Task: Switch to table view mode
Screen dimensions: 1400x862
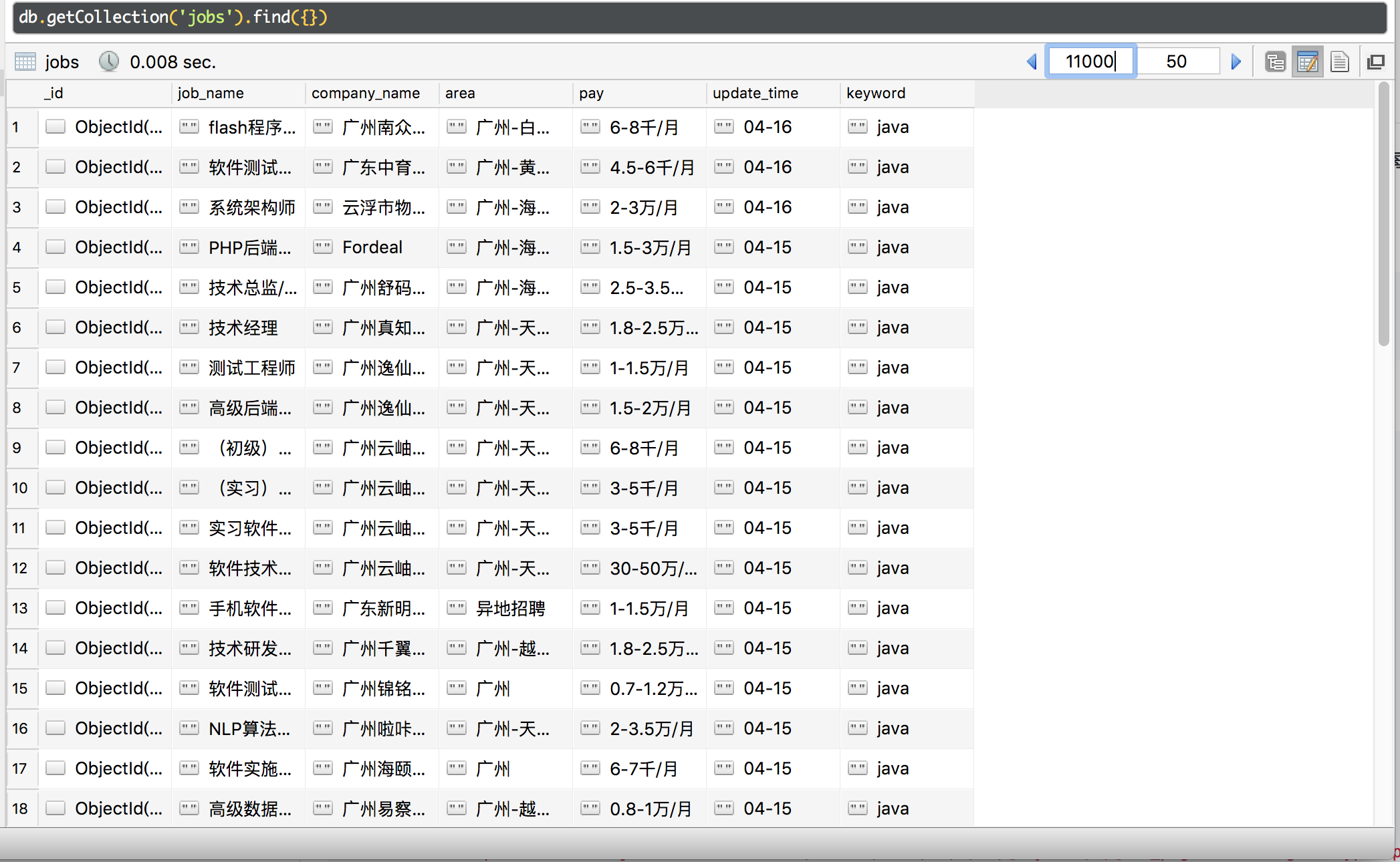Action: (1307, 62)
